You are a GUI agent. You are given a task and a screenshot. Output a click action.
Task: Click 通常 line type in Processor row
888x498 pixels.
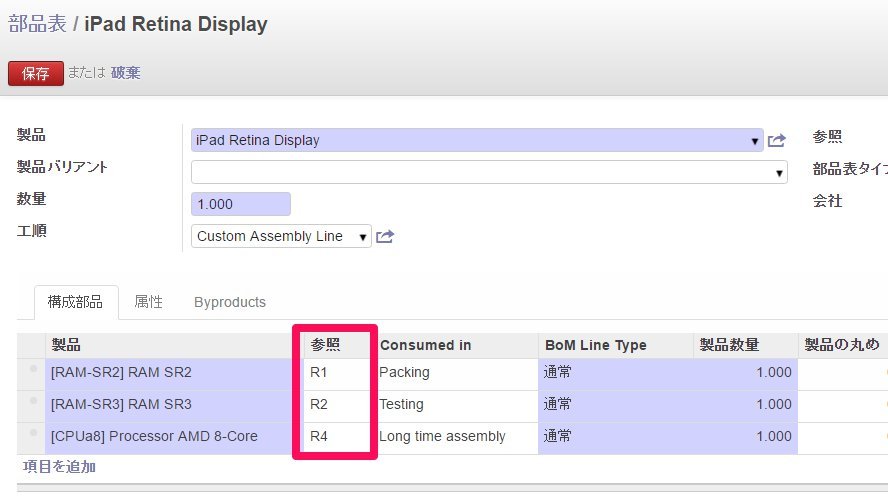click(x=616, y=437)
